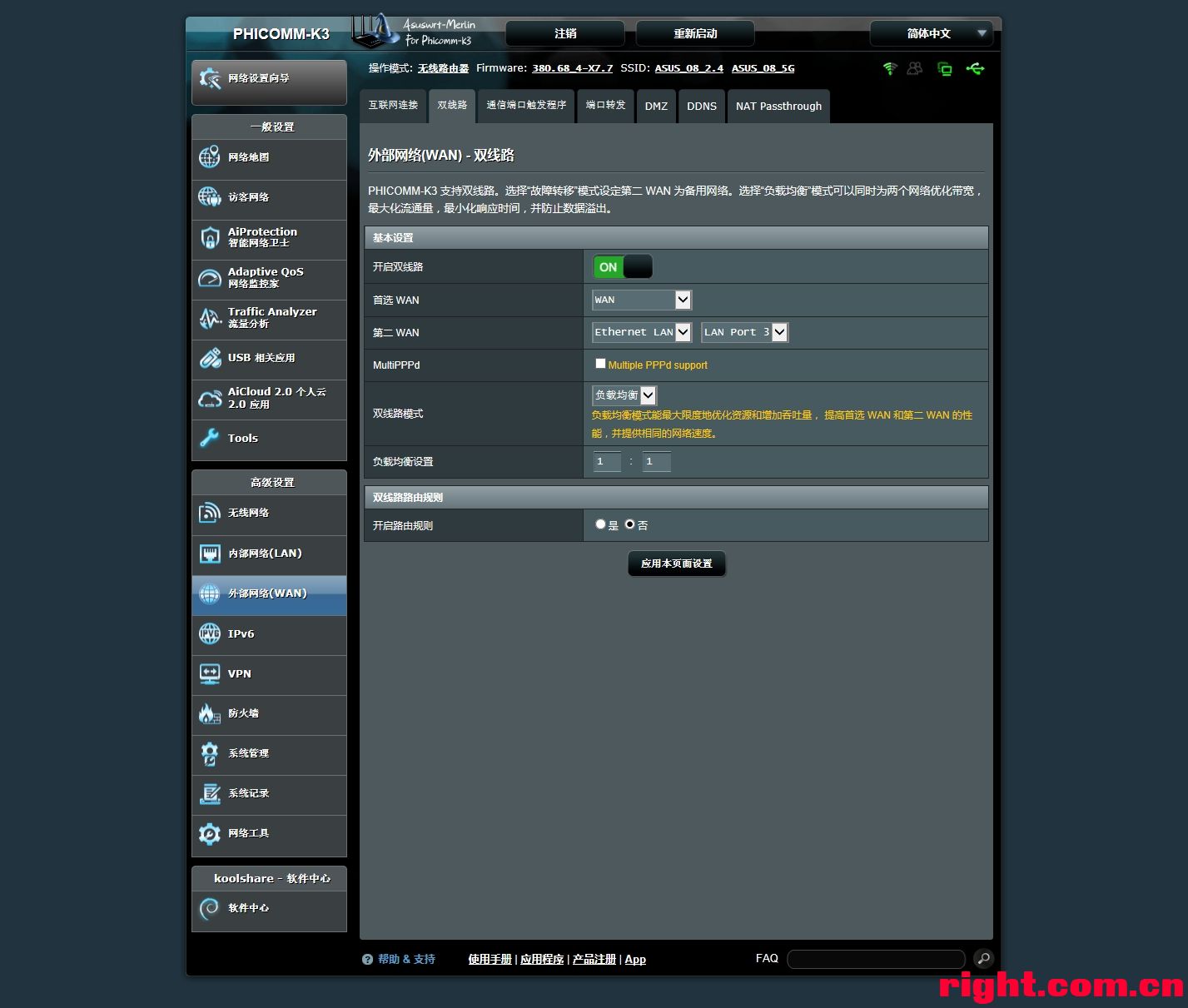This screenshot has width=1188, height=1008.
Task: Click the 基本设置 section header
Action: click(676, 237)
